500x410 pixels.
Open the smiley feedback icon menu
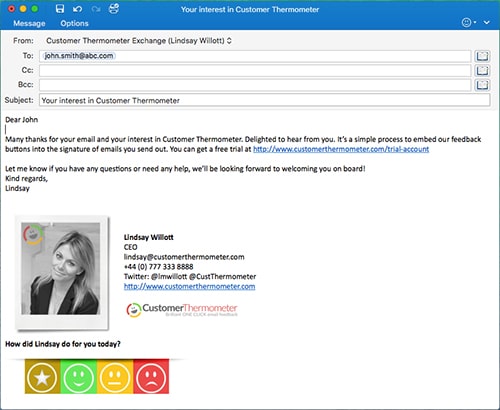coord(469,22)
